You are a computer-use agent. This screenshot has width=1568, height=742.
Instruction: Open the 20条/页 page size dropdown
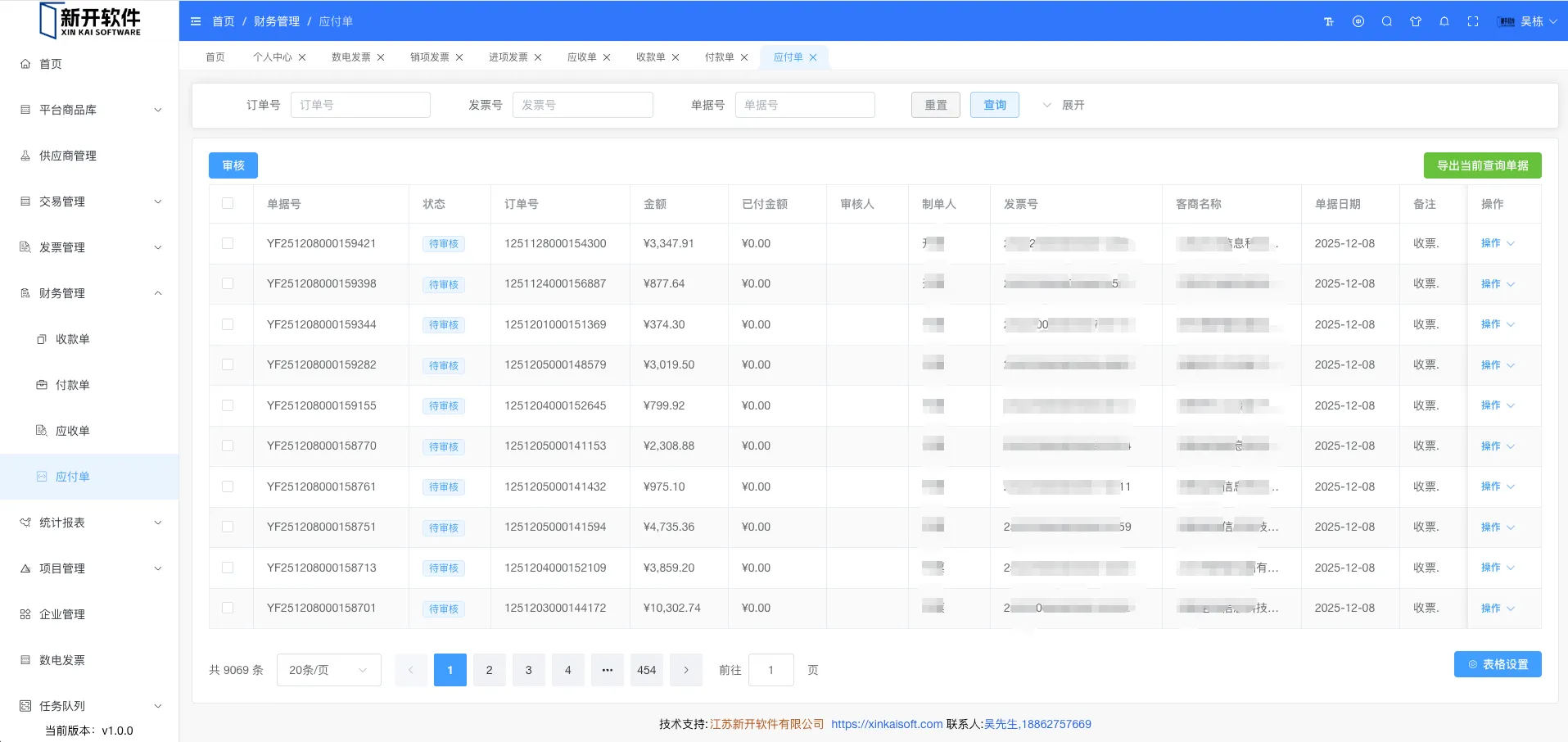point(328,670)
